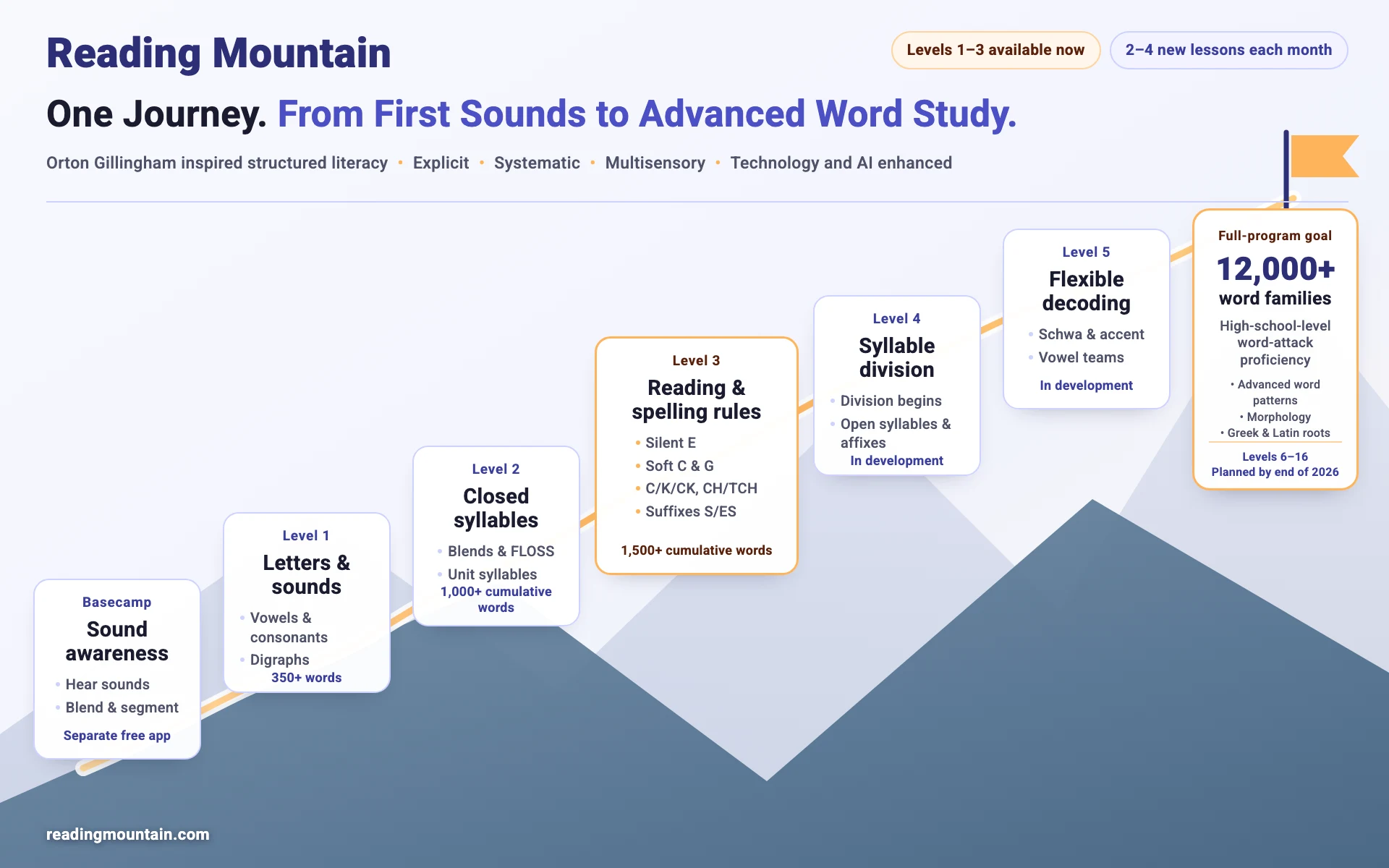Click the Morphology bullet
This screenshot has width=1389, height=868.
[1275, 417]
